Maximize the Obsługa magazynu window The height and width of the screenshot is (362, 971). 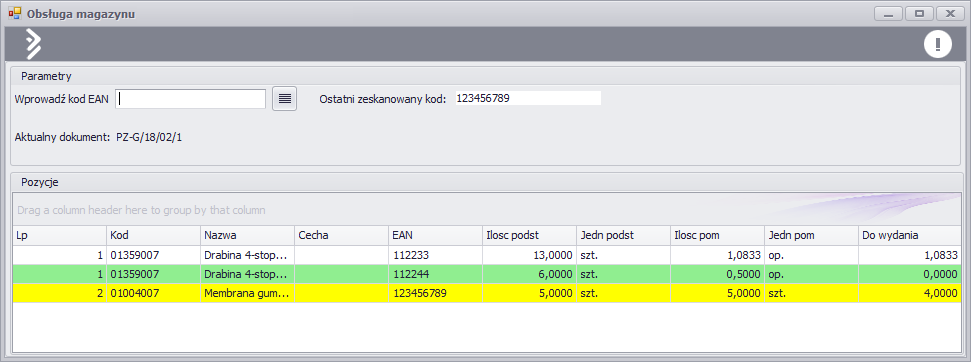tap(919, 14)
